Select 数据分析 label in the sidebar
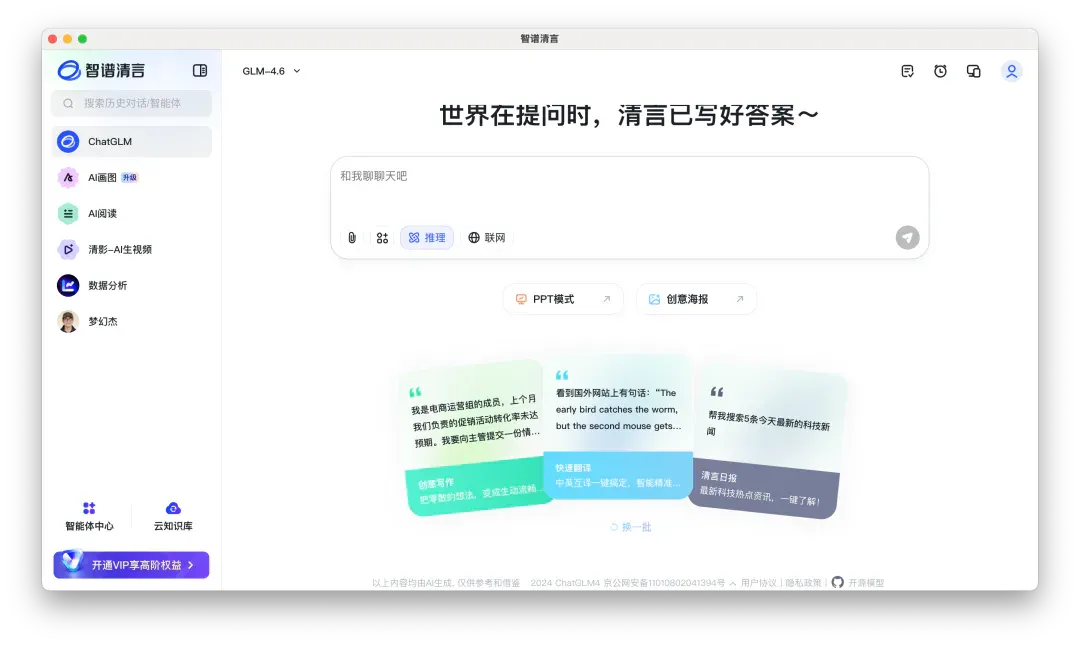 point(107,285)
